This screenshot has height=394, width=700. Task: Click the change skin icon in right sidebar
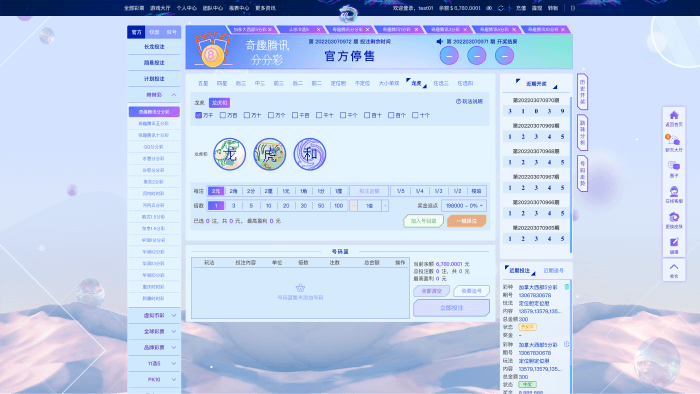pos(674,217)
